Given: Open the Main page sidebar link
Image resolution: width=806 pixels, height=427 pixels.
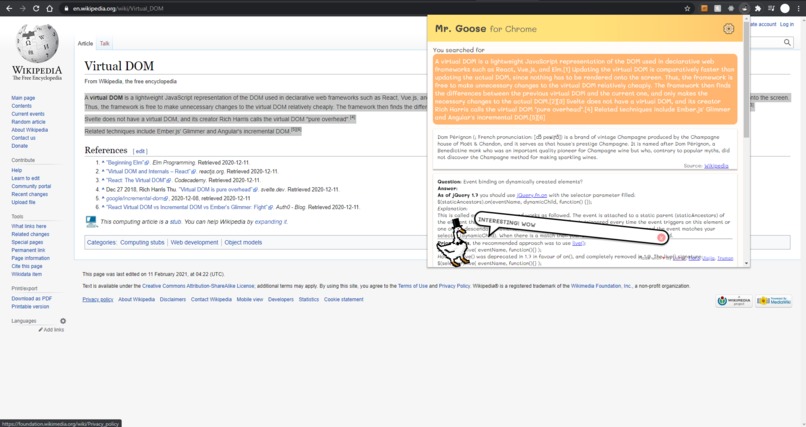Looking at the screenshot, I should tap(23, 98).
